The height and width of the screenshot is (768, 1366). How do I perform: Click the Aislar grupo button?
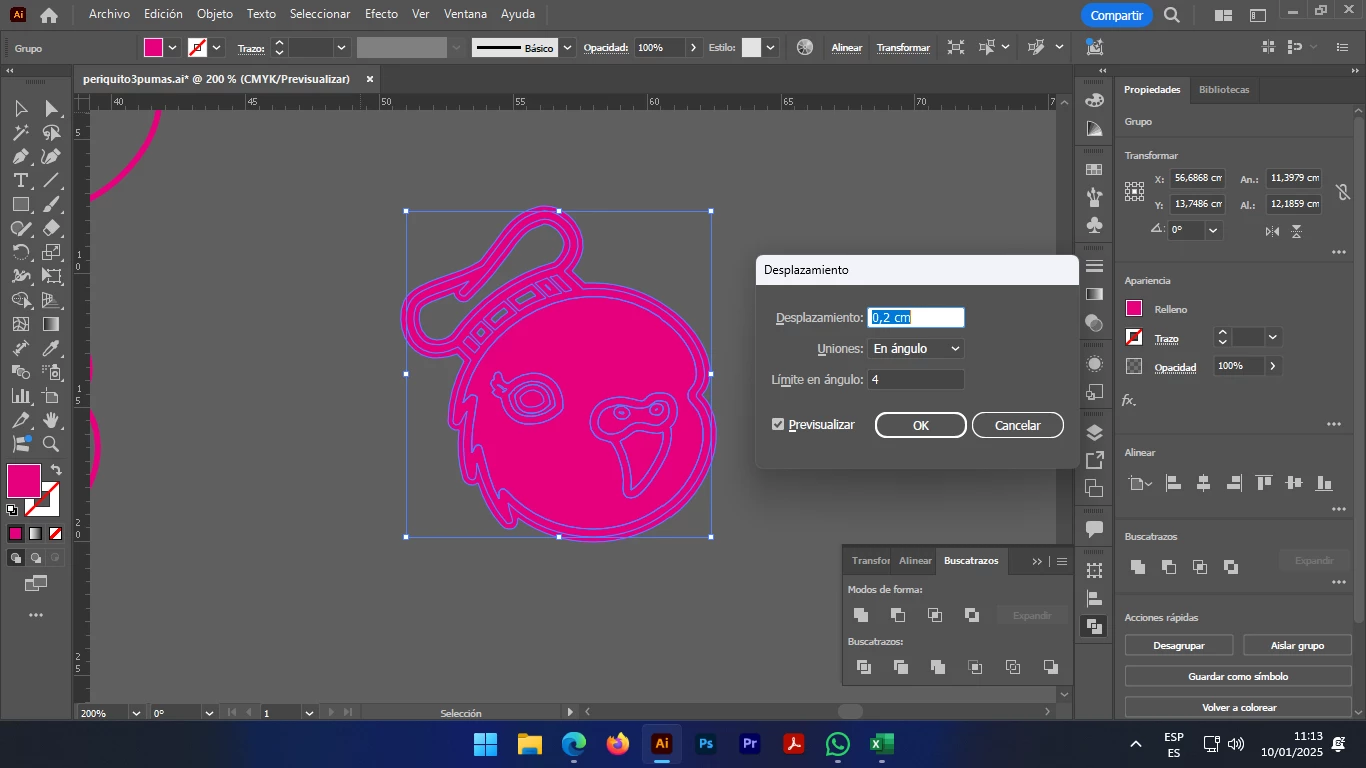click(x=1297, y=645)
